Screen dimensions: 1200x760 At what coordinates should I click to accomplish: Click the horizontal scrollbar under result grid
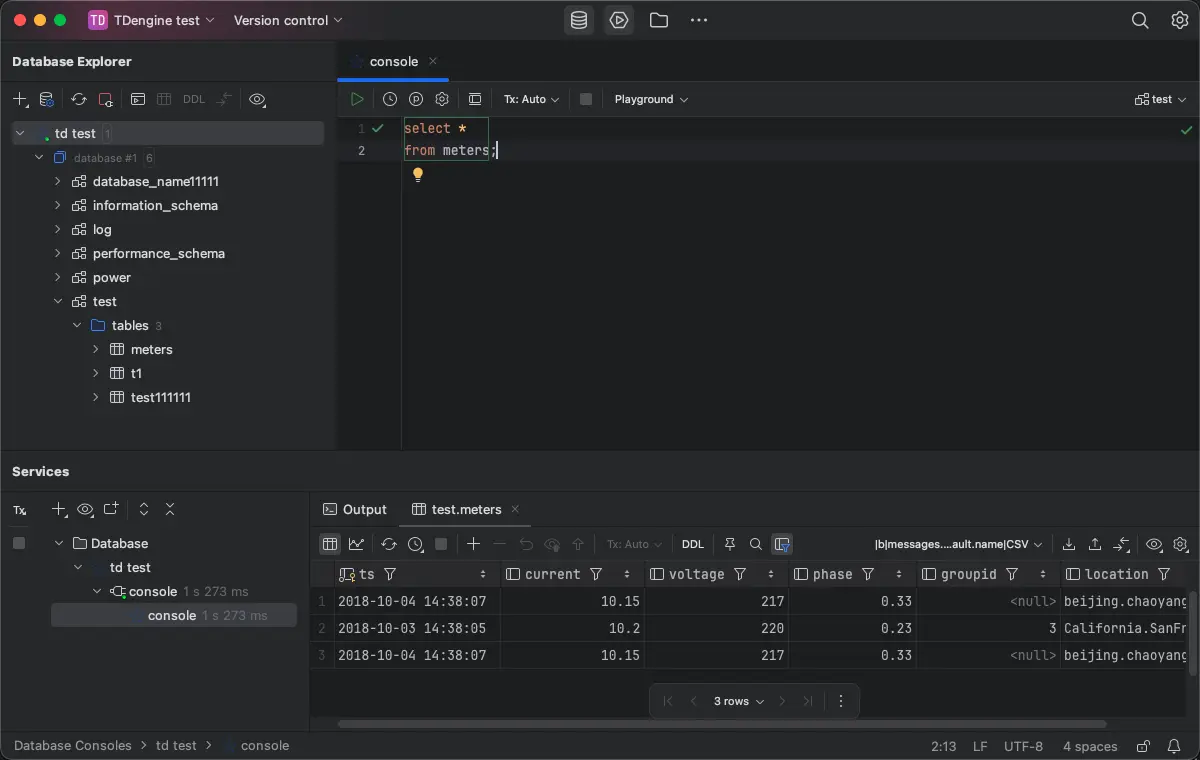point(722,724)
